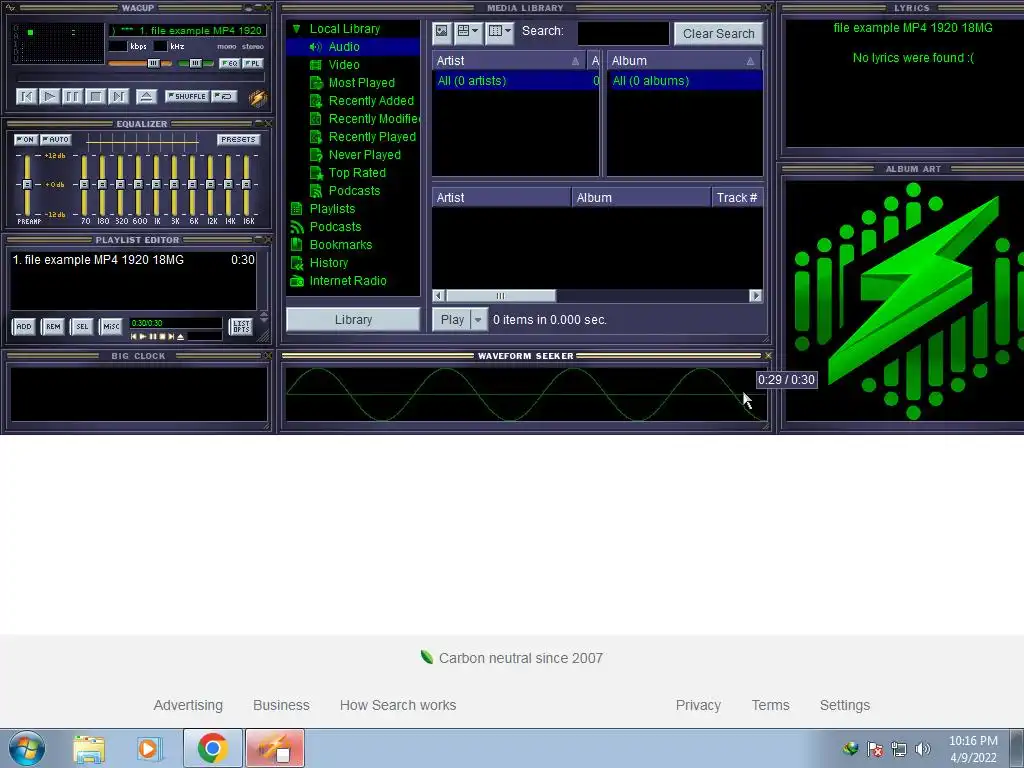
Task: Open Recently Added view
Action: [371, 101]
